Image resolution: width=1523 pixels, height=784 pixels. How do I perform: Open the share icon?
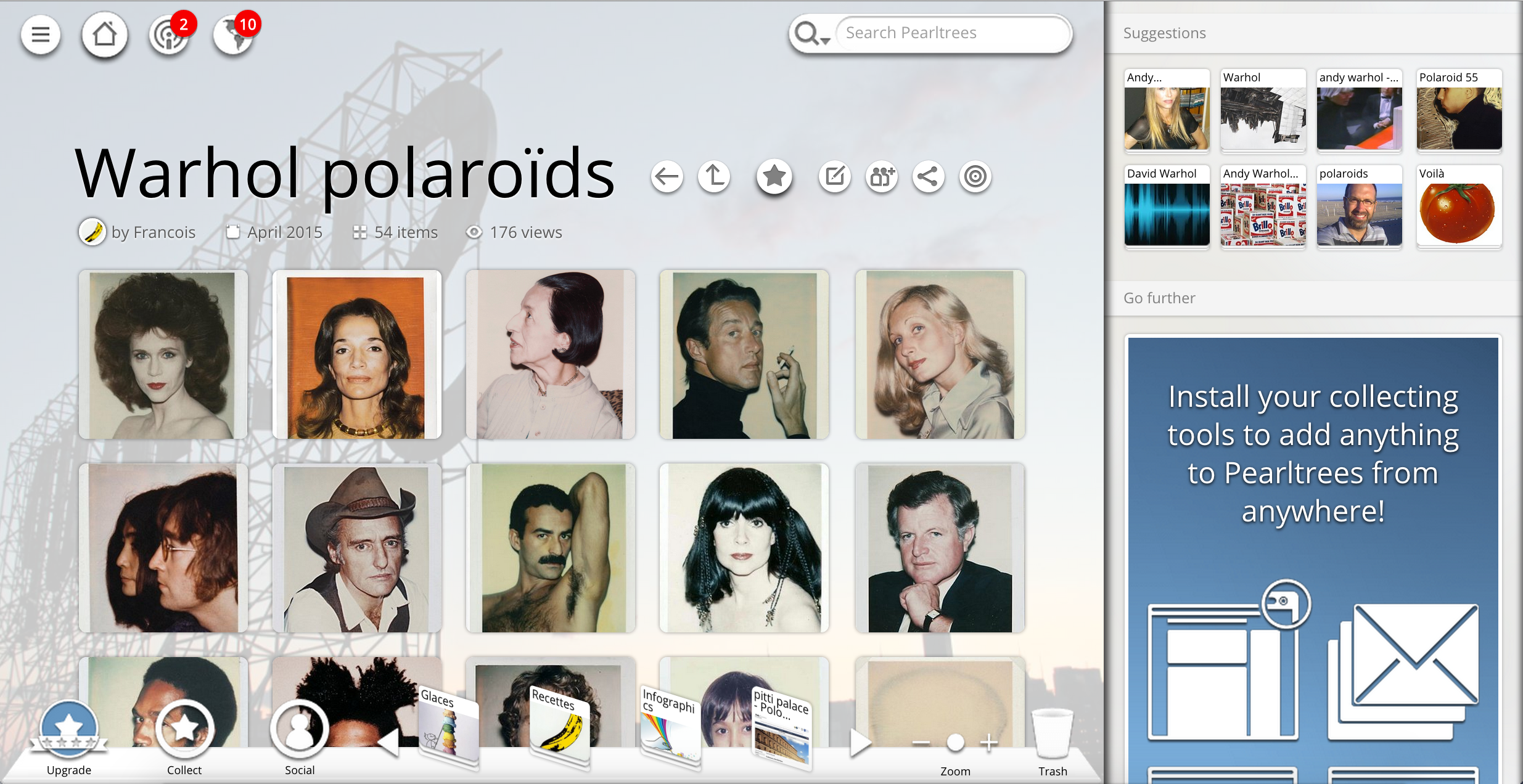[928, 177]
